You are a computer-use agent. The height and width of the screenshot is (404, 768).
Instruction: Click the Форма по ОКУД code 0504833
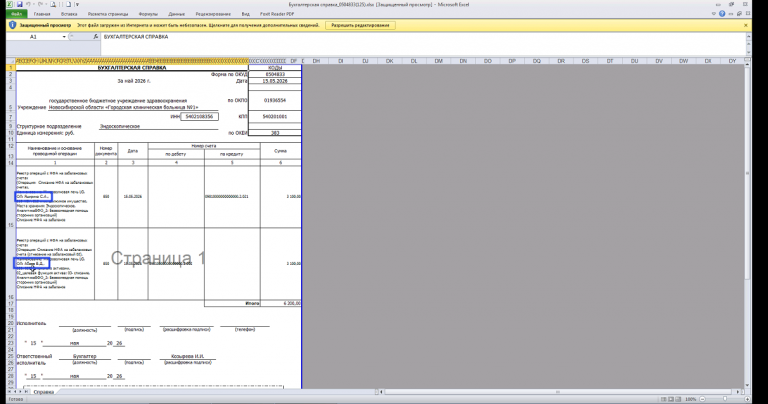pos(275,74)
